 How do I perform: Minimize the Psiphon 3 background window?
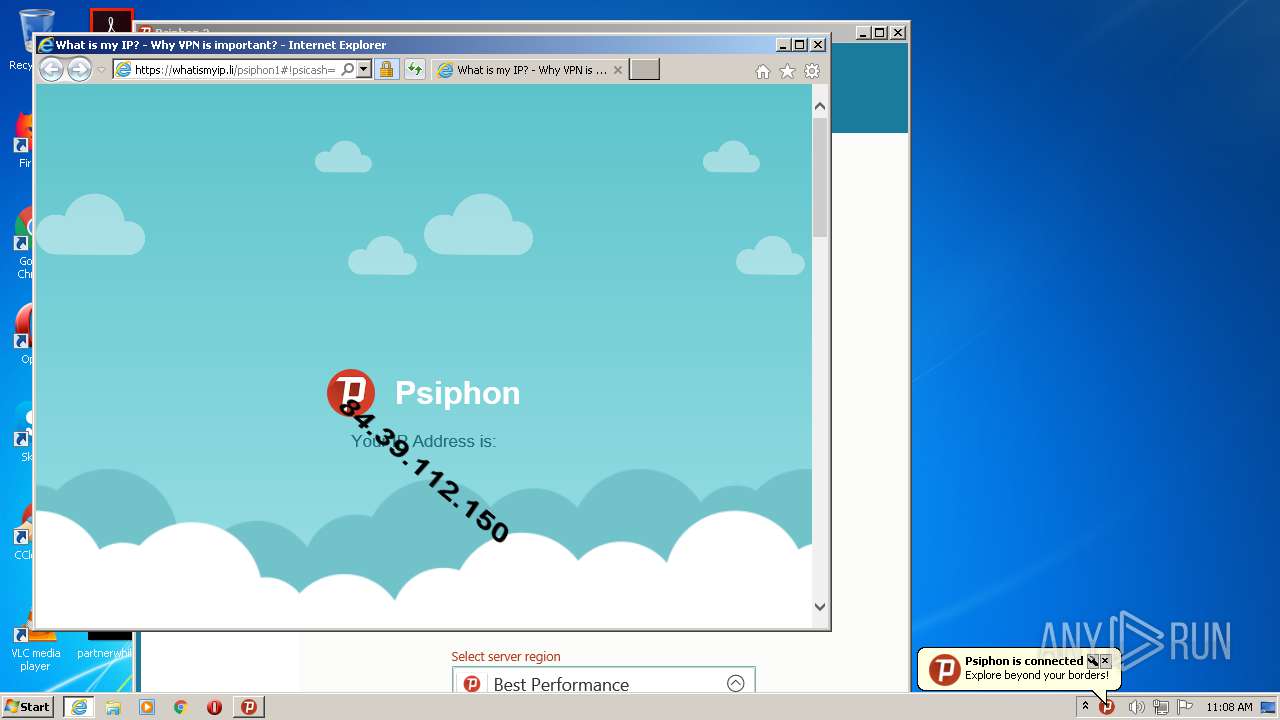[x=862, y=32]
